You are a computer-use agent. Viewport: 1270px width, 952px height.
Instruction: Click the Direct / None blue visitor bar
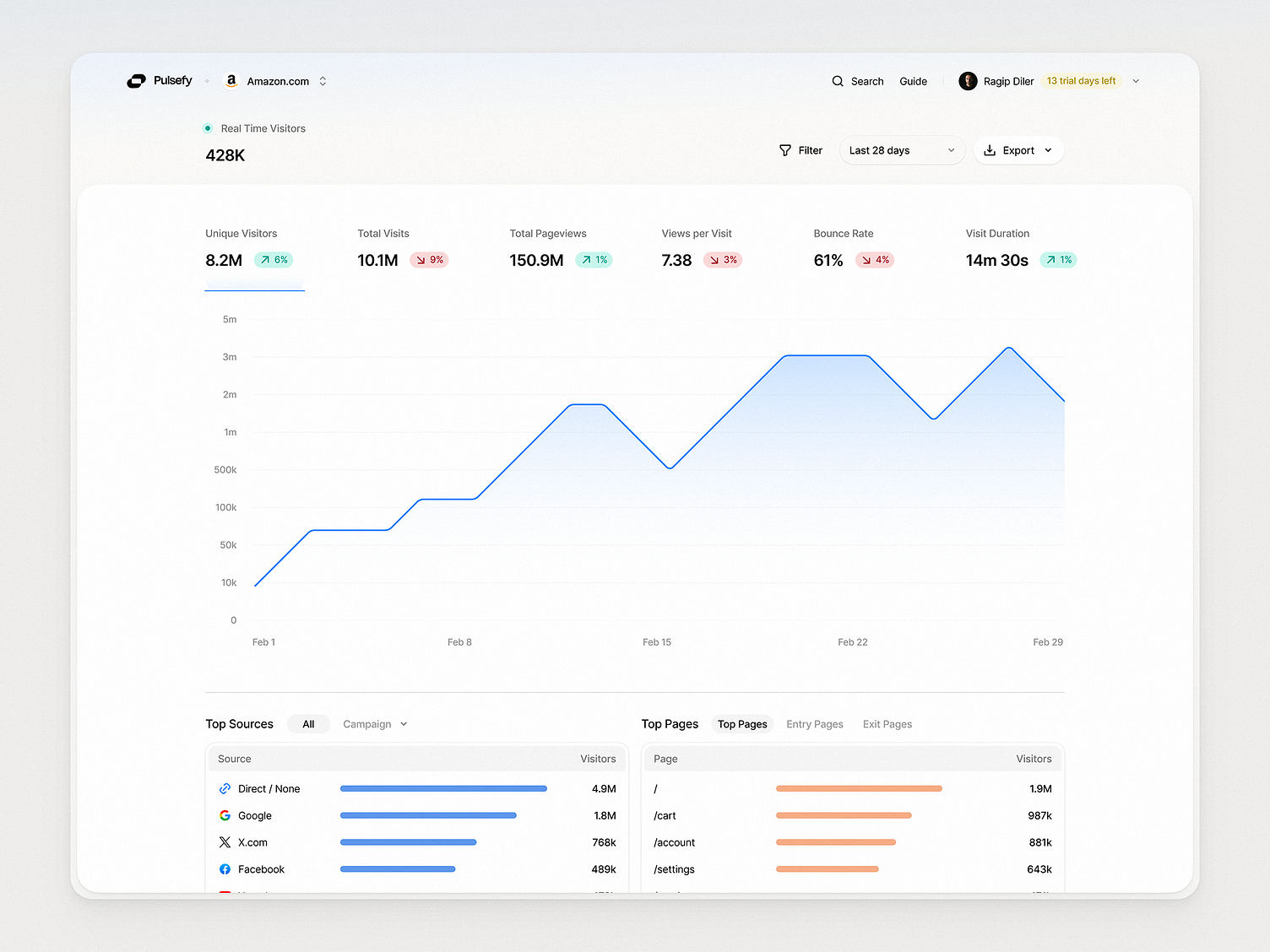click(443, 789)
